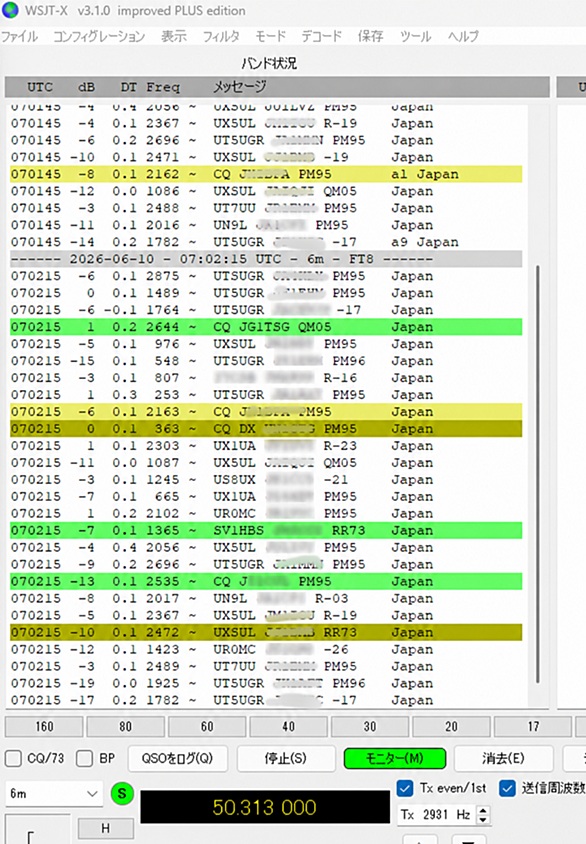Click the 50.313 000 frequency display
The width and height of the screenshot is (586, 844).
coord(265,807)
